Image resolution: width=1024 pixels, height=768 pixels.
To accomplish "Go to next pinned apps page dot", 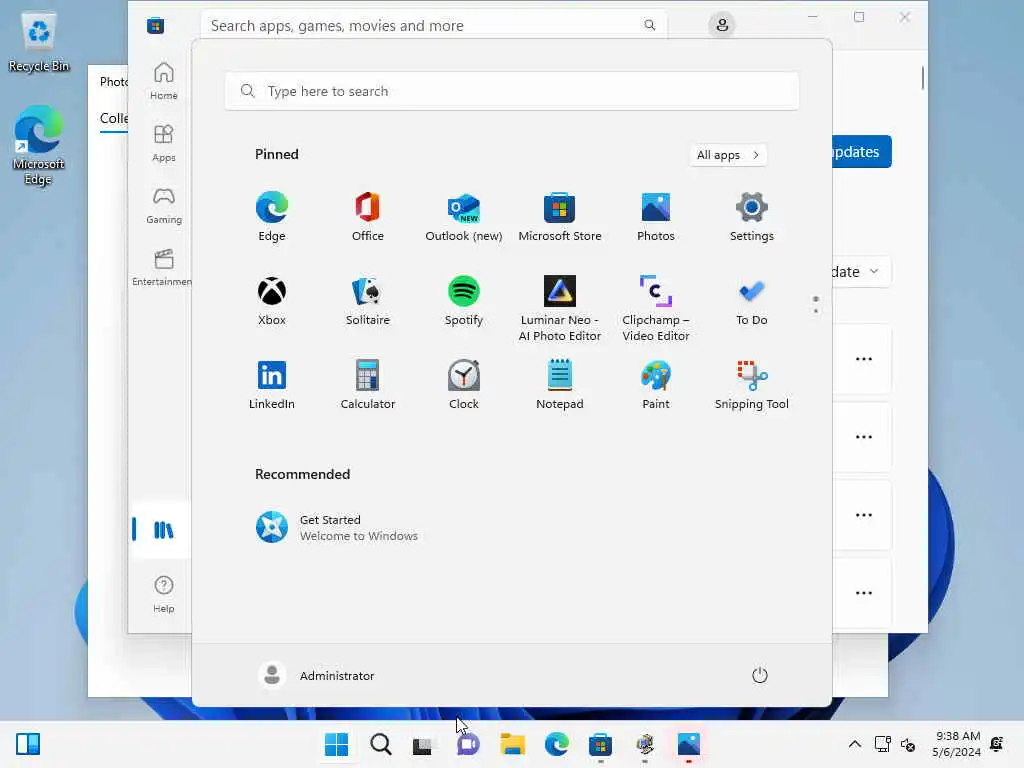I will (816, 311).
